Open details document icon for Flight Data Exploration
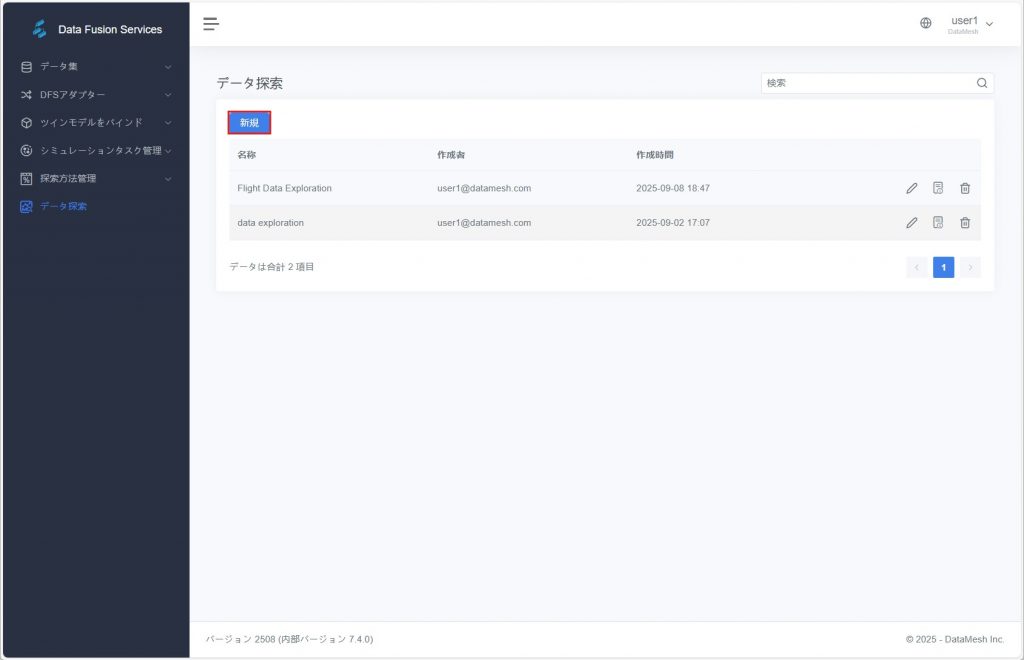The width and height of the screenshot is (1024, 660). click(x=938, y=188)
